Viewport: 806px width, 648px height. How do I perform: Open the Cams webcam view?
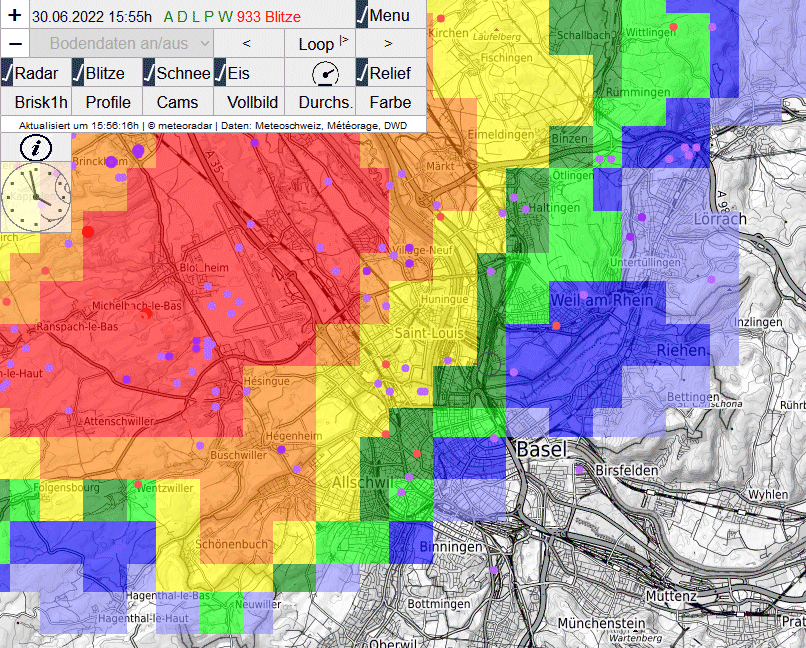tap(178, 102)
